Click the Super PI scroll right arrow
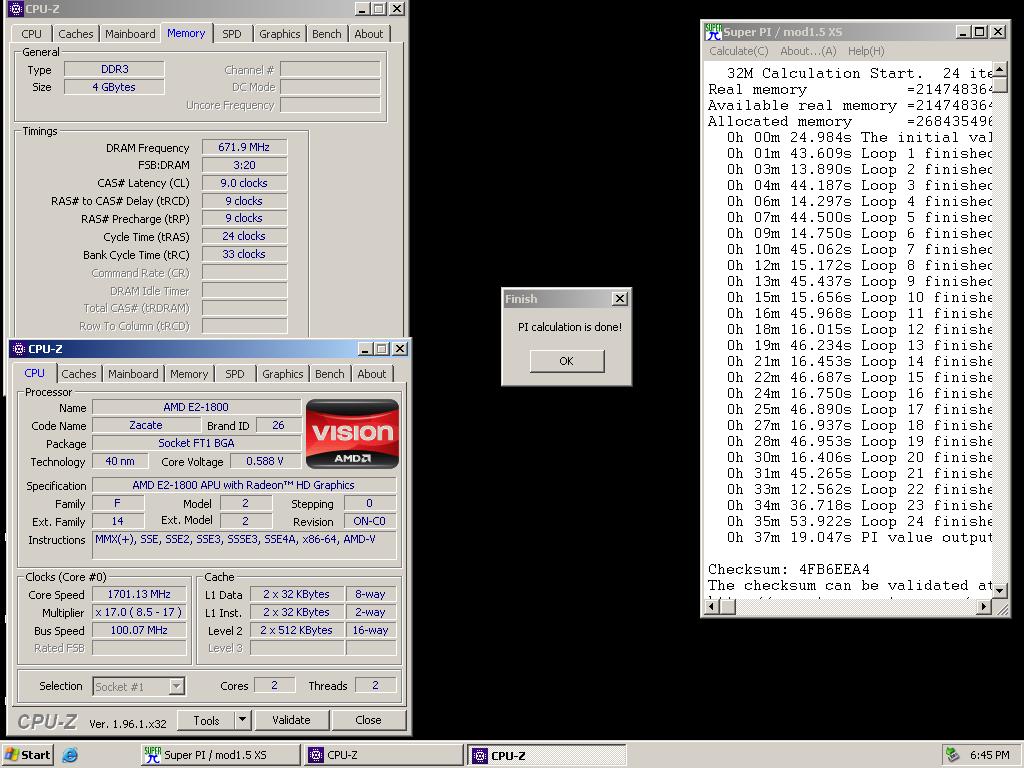 [984, 607]
